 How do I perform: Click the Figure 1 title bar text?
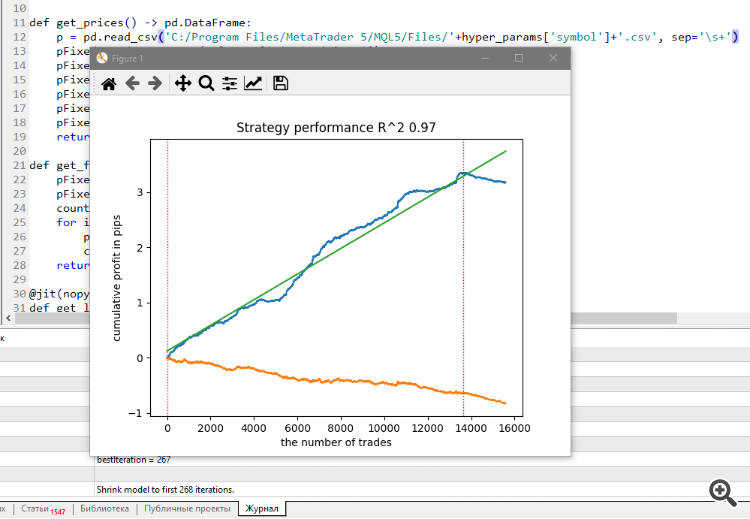point(127,59)
